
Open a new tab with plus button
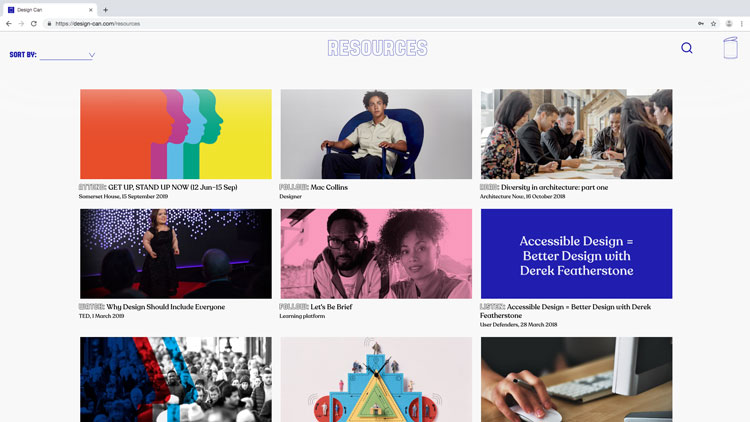tap(105, 10)
